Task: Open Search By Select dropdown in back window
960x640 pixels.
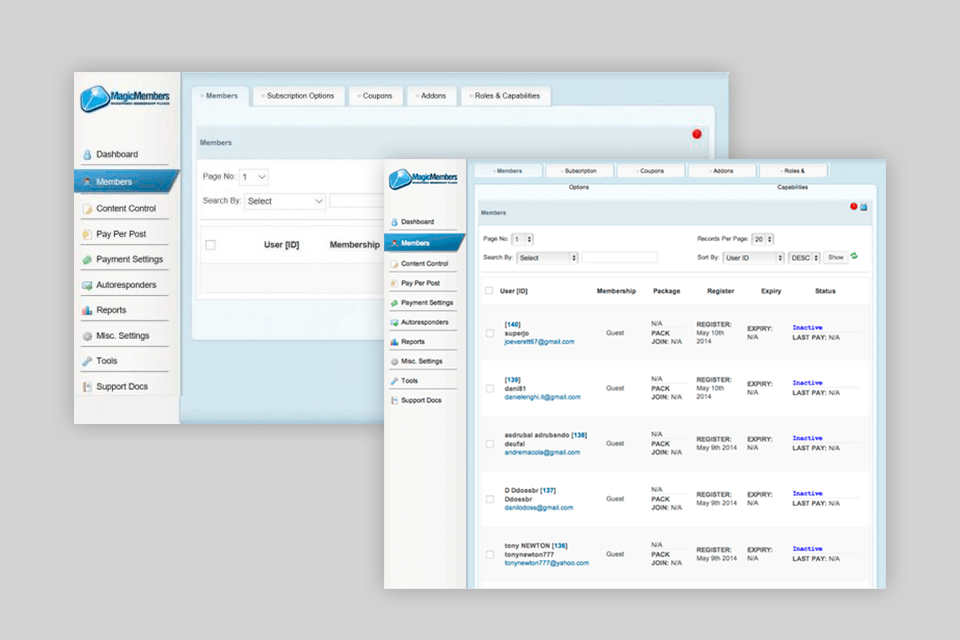Action: (x=285, y=201)
